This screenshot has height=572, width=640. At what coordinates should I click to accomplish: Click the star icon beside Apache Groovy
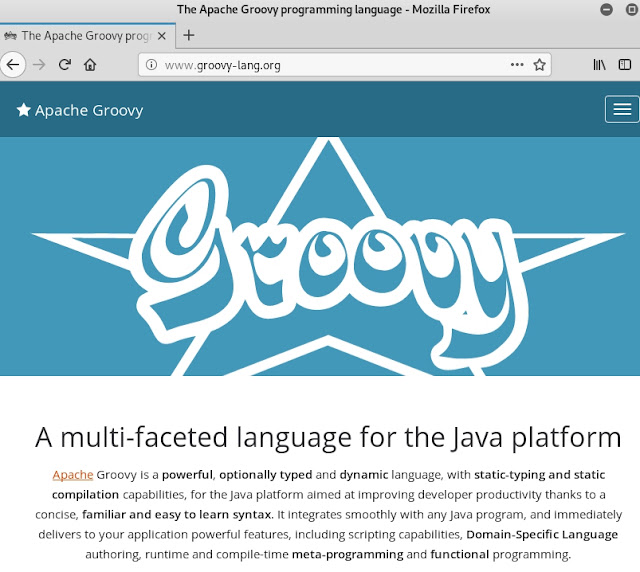(24, 109)
